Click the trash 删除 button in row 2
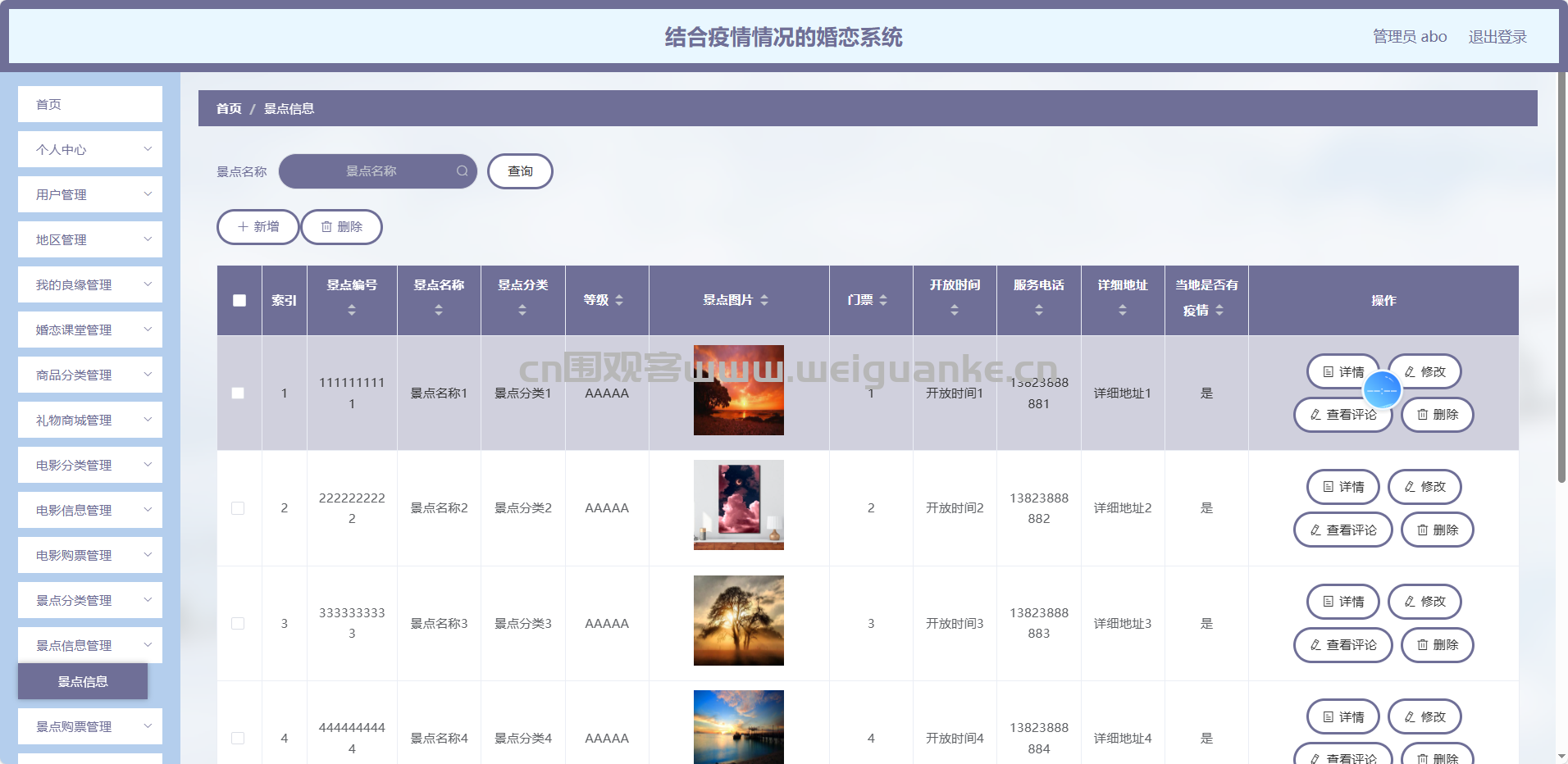Screen dimensions: 1568x764 coord(1437,530)
